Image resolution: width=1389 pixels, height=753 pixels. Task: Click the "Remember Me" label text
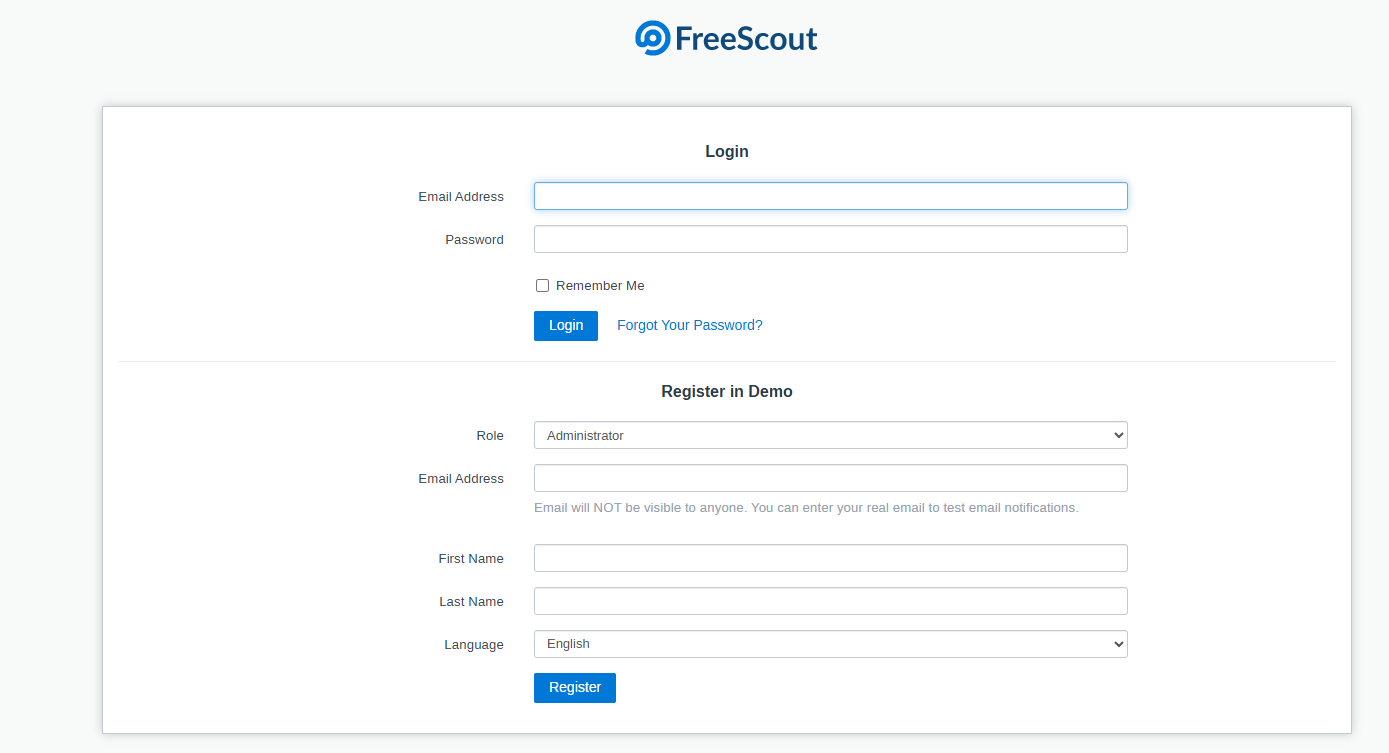[600, 286]
